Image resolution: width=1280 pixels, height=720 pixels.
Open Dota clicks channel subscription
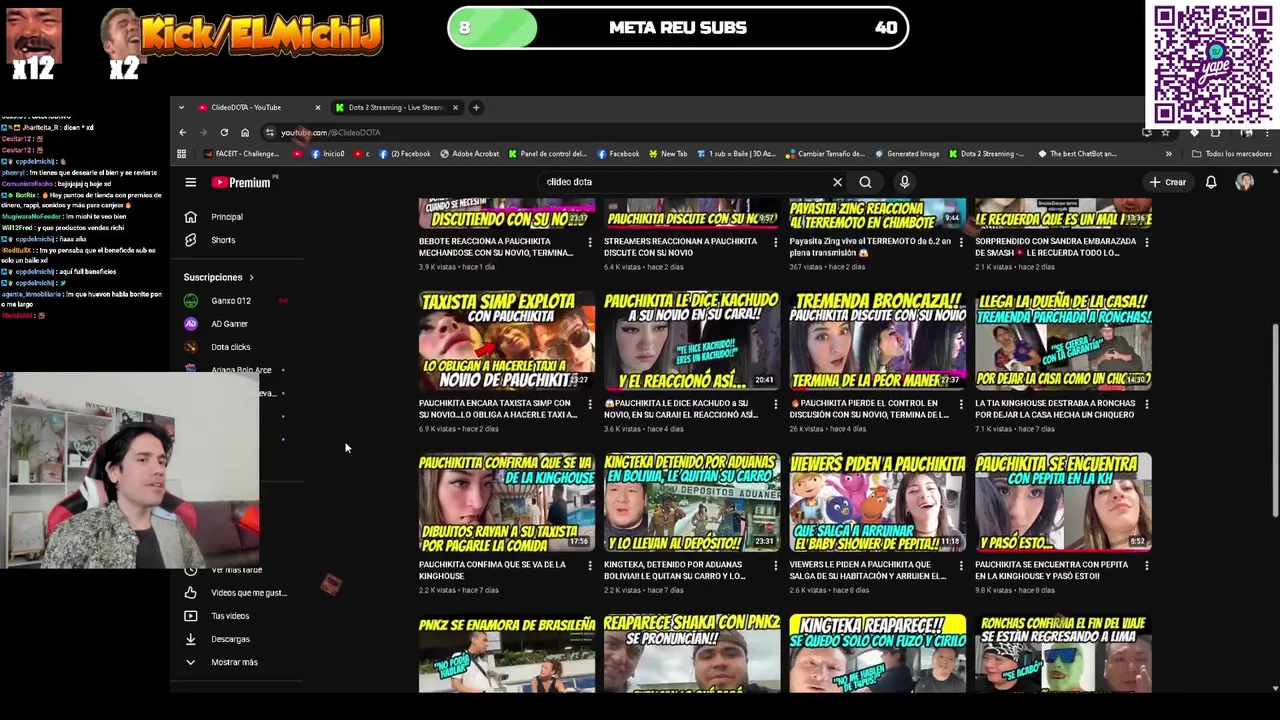click(x=230, y=347)
